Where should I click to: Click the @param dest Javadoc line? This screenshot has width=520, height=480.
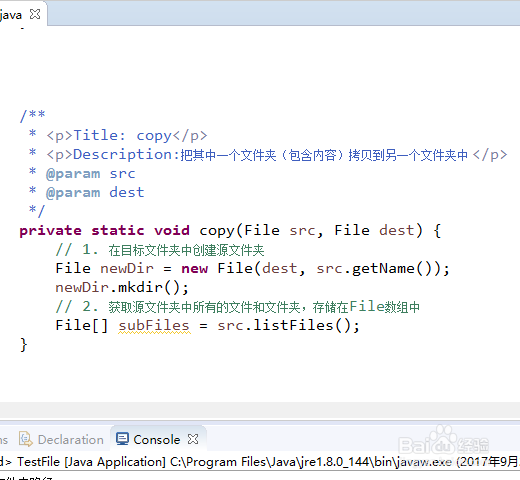[x=86, y=192]
